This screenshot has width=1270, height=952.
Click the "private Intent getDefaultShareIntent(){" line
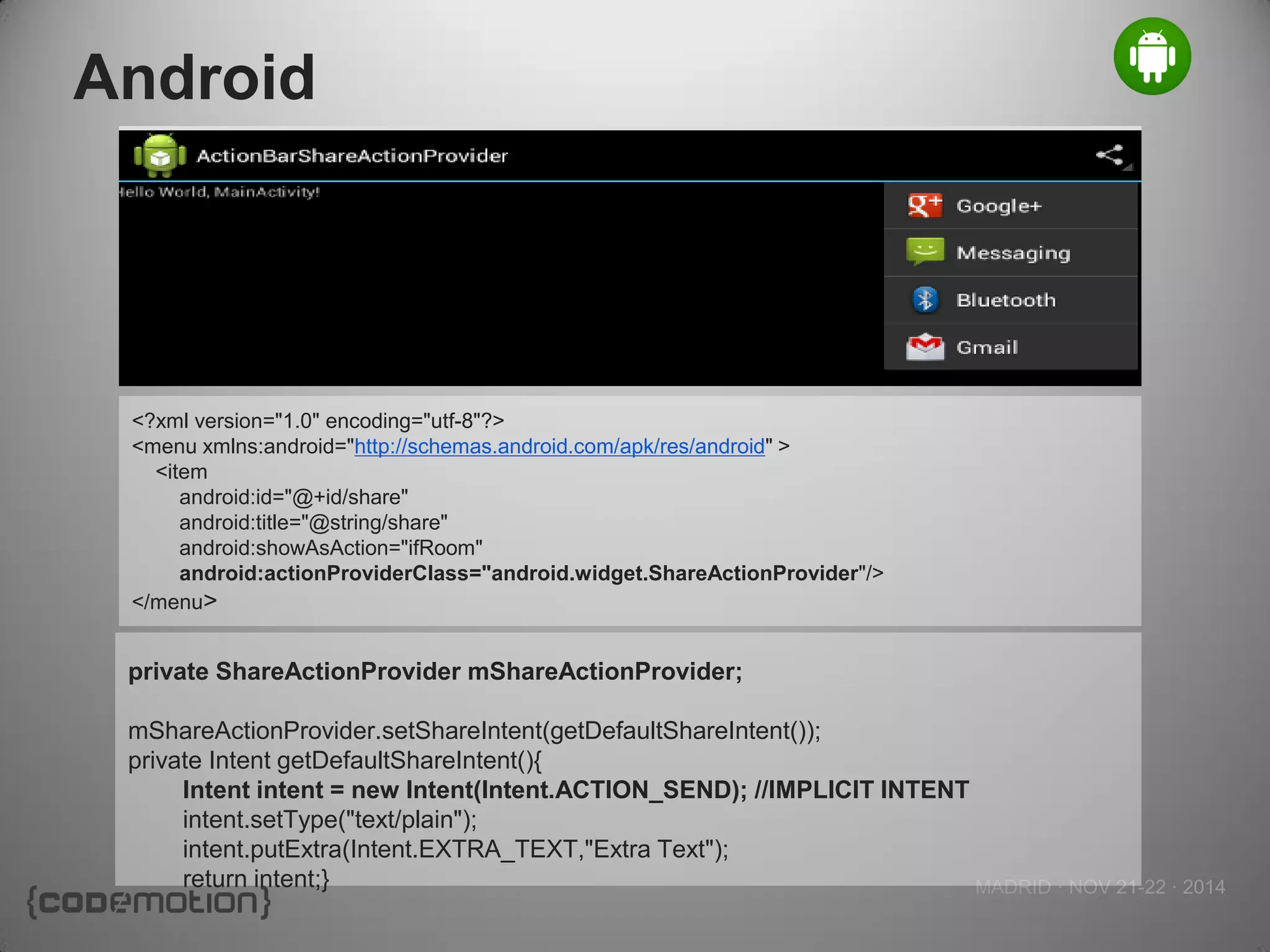(x=335, y=760)
